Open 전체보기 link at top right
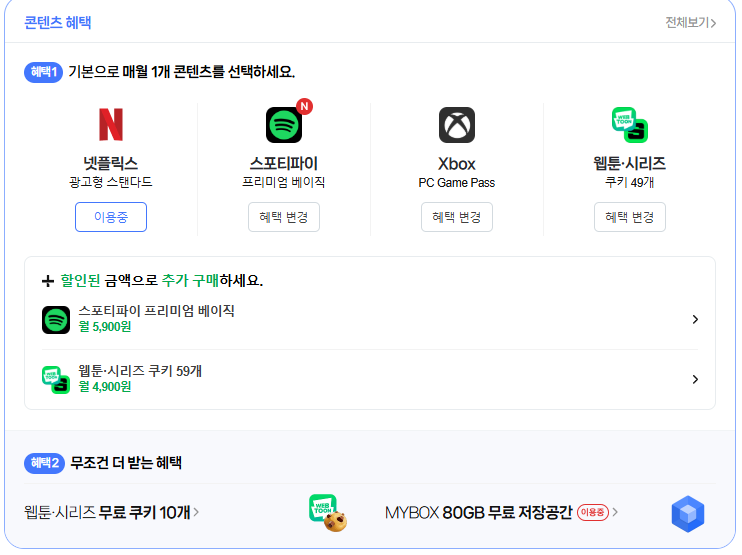742x555 pixels. (x=690, y=22)
